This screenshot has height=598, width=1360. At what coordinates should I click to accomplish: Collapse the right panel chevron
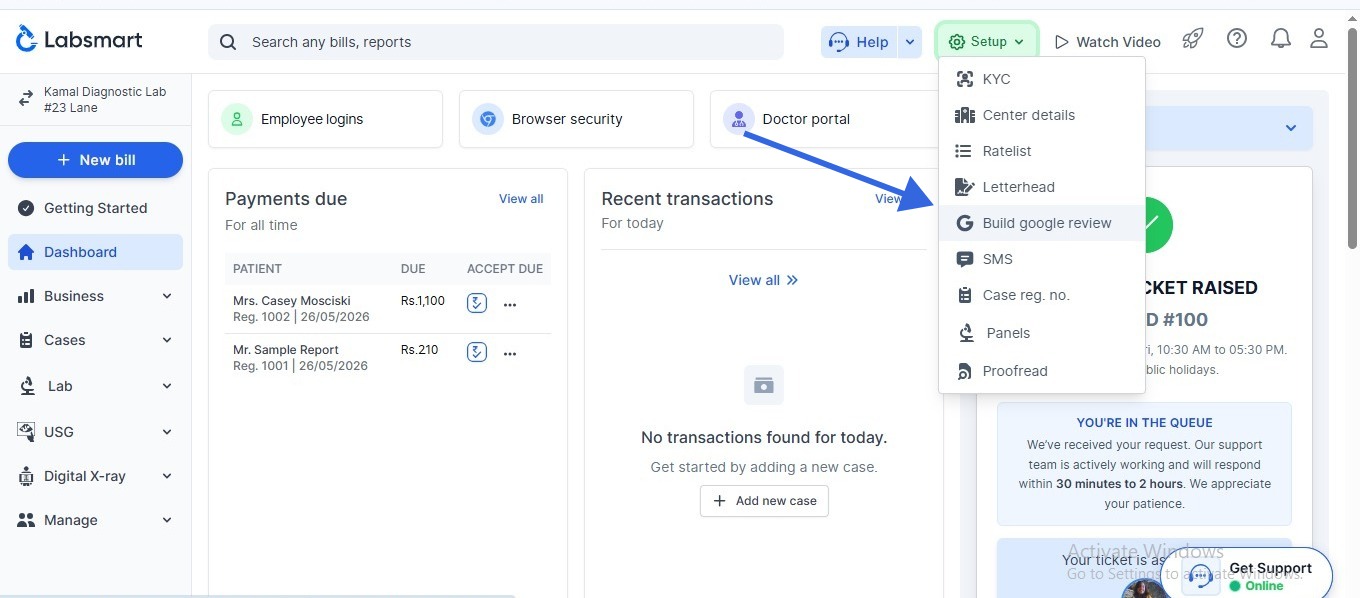[x=1291, y=128]
